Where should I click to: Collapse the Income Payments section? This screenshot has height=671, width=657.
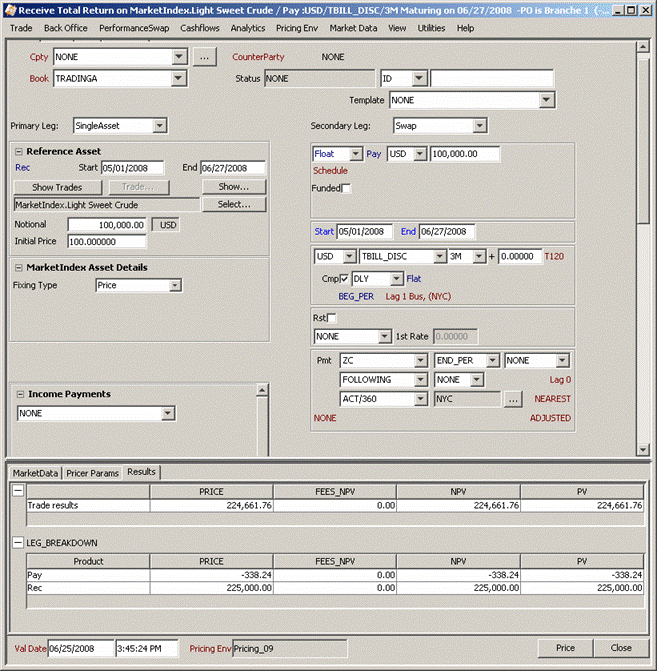coord(20,394)
